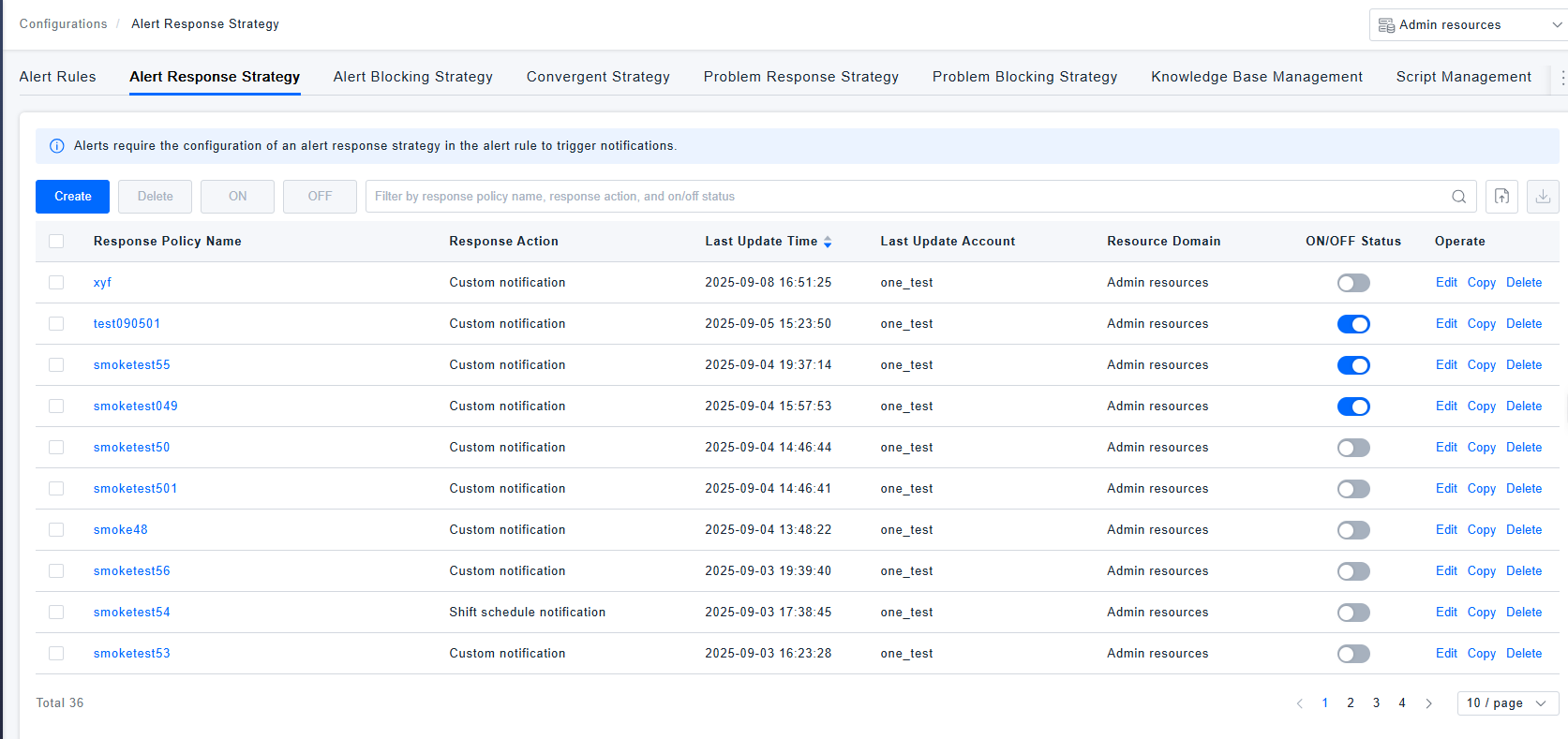Open the Knowledge Base Management tab
The height and width of the screenshot is (739, 1568).
coord(1256,77)
